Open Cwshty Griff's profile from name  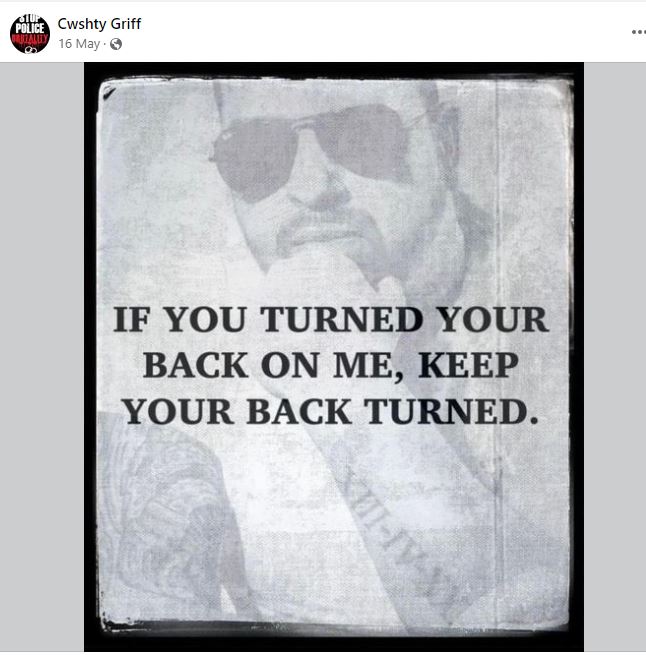coord(99,24)
